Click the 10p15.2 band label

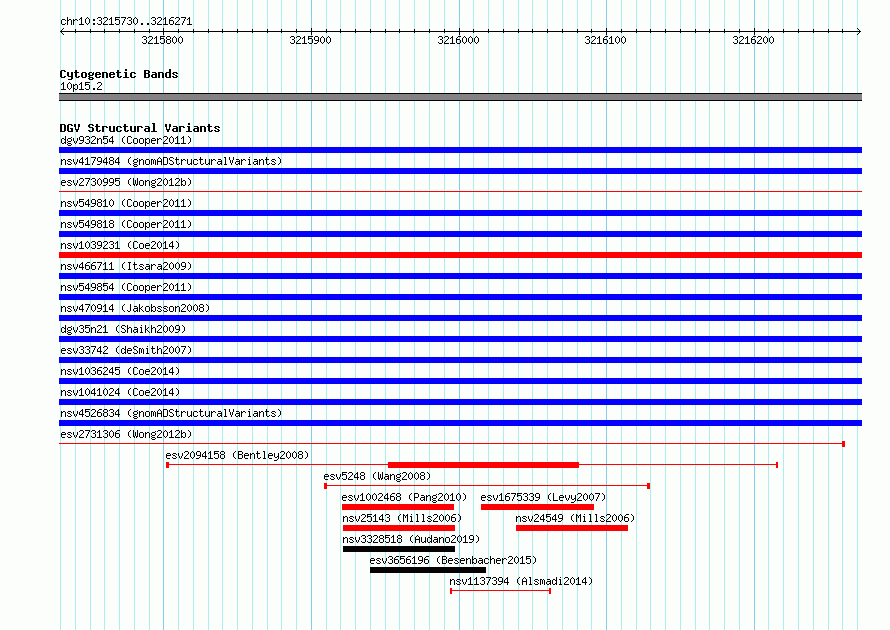click(81, 86)
